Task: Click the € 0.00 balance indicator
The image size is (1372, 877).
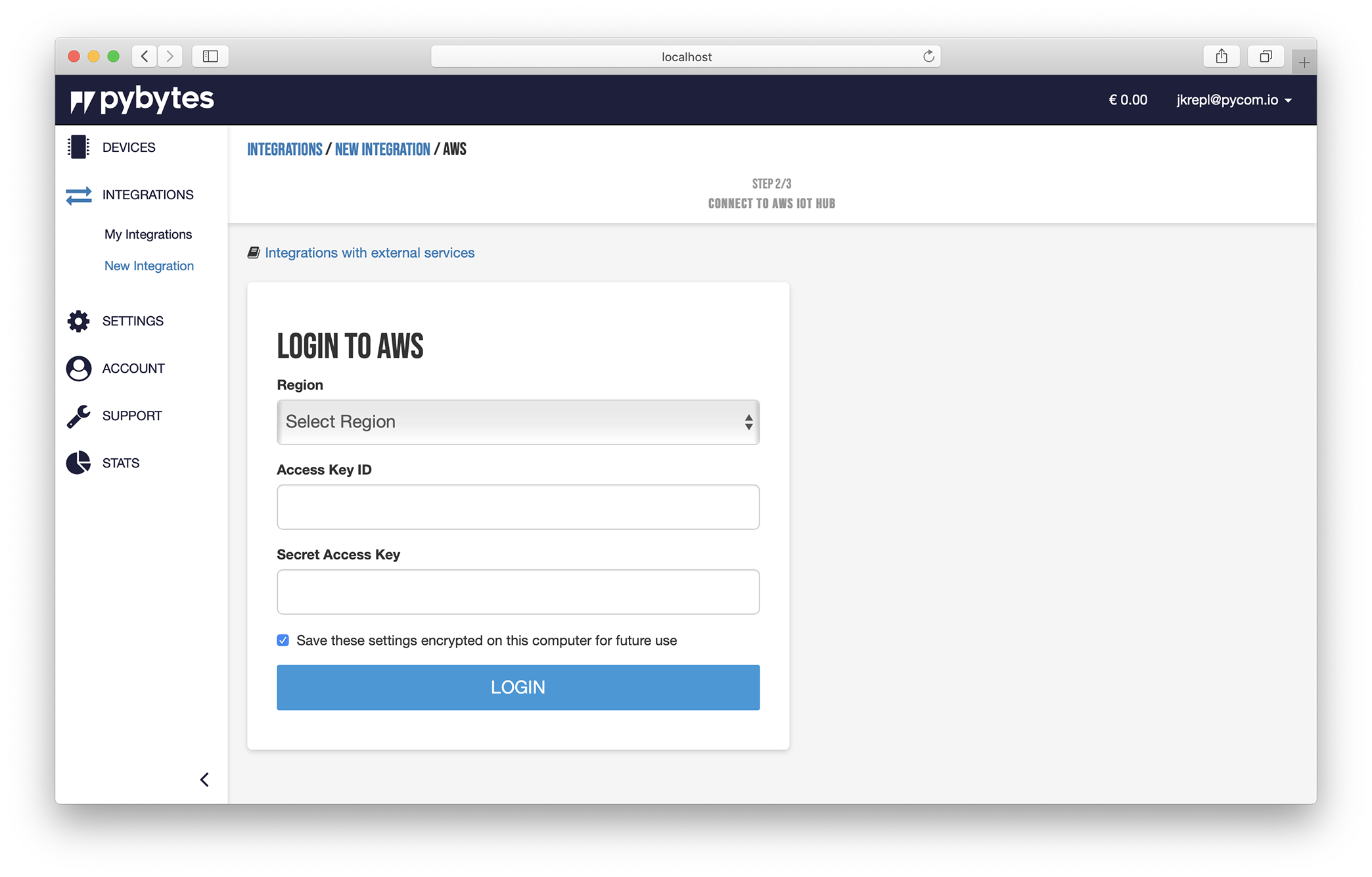Action: (1128, 100)
